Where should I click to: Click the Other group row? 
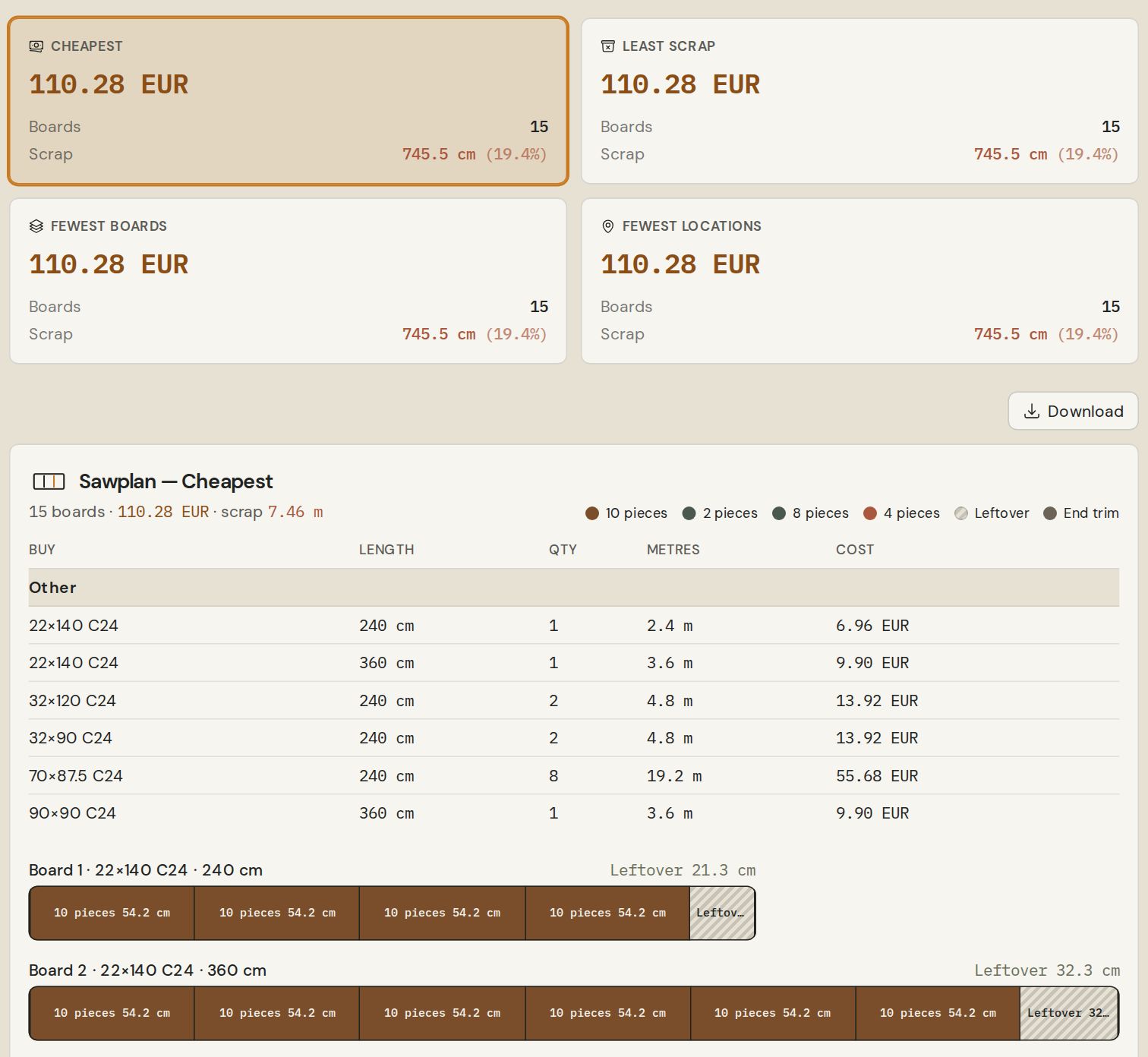(x=574, y=588)
